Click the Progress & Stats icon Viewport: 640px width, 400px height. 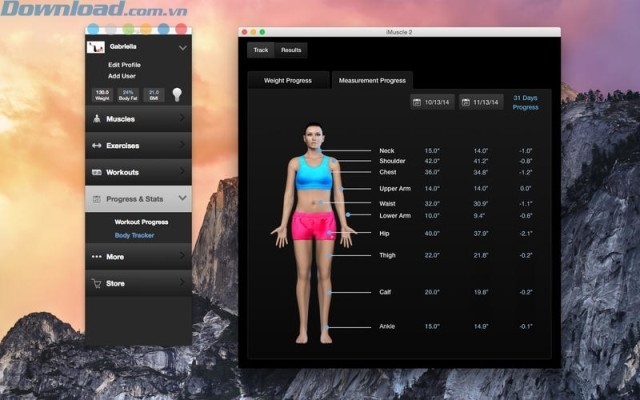point(97,199)
